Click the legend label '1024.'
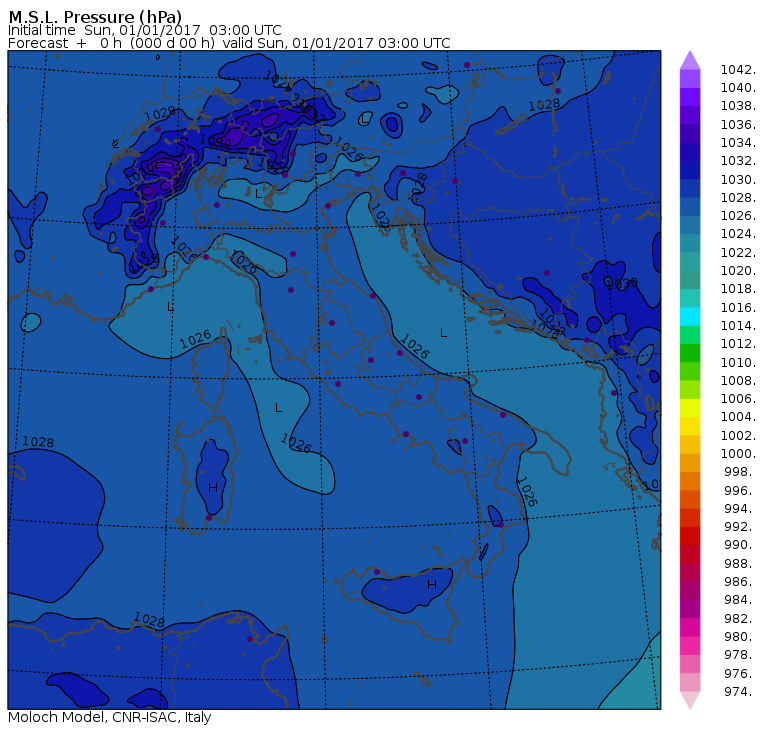Image resolution: width=760 pixels, height=731 pixels. click(x=738, y=234)
